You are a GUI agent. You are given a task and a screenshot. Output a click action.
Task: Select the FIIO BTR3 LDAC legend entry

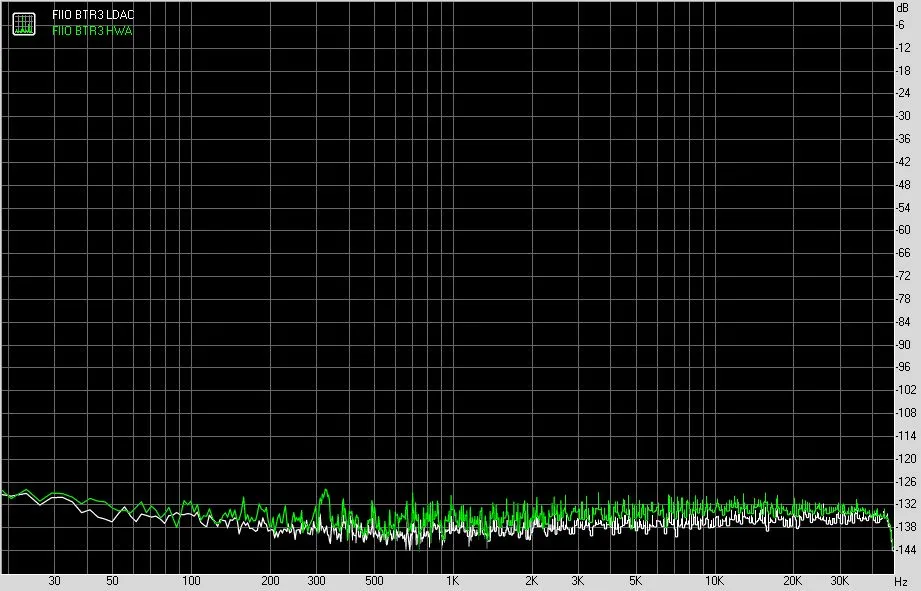tap(93, 15)
